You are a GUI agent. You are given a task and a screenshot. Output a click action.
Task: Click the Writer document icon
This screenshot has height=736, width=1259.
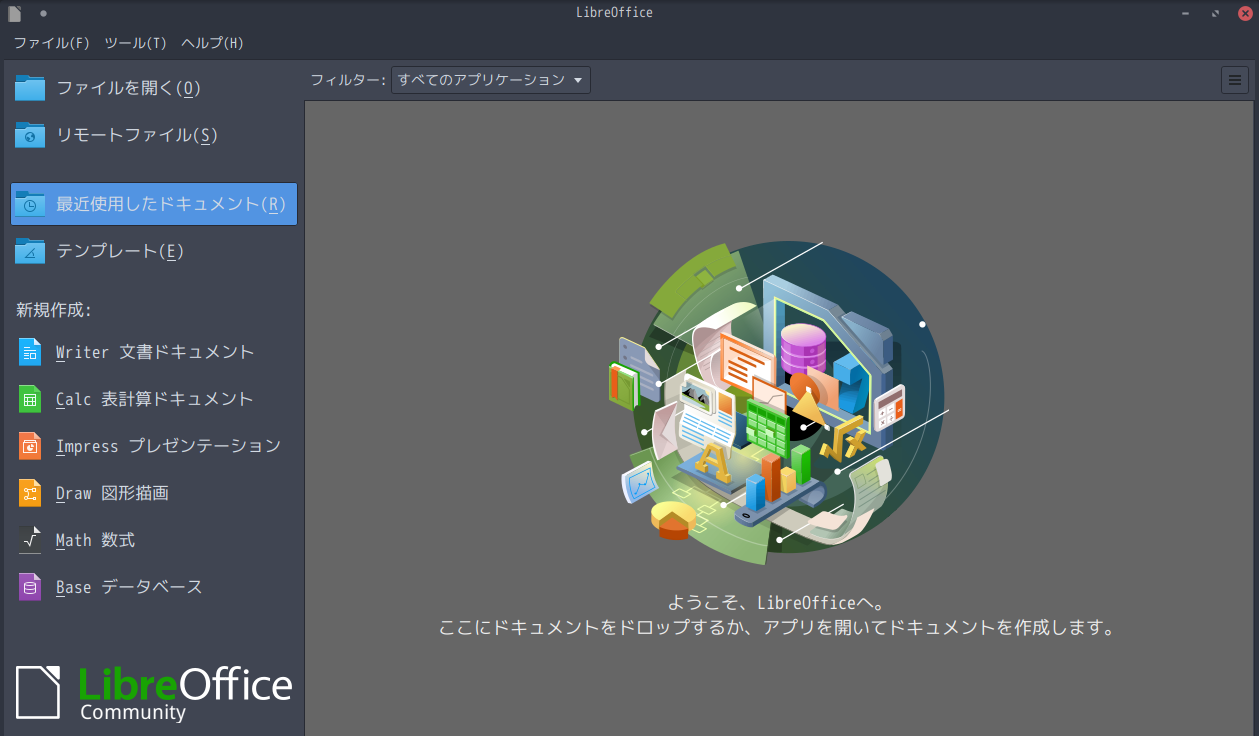tap(30, 352)
